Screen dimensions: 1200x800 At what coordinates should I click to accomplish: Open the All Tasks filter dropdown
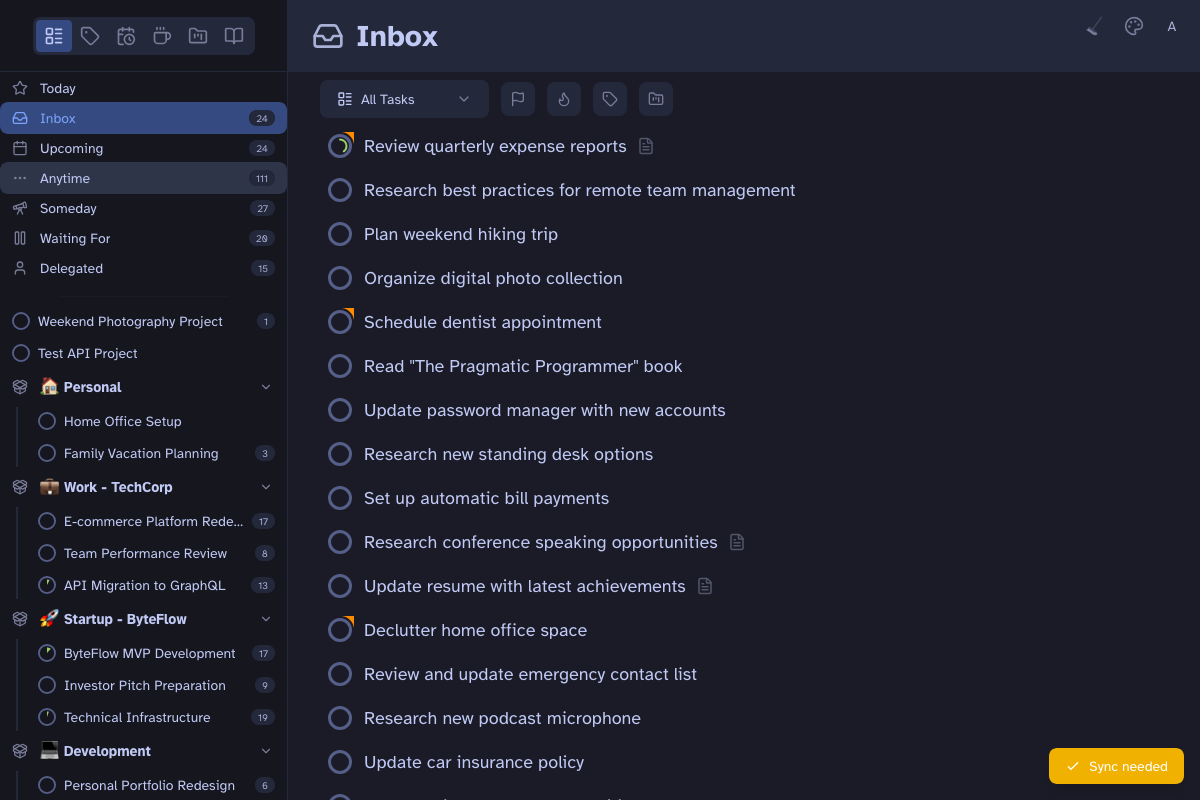[x=404, y=99]
